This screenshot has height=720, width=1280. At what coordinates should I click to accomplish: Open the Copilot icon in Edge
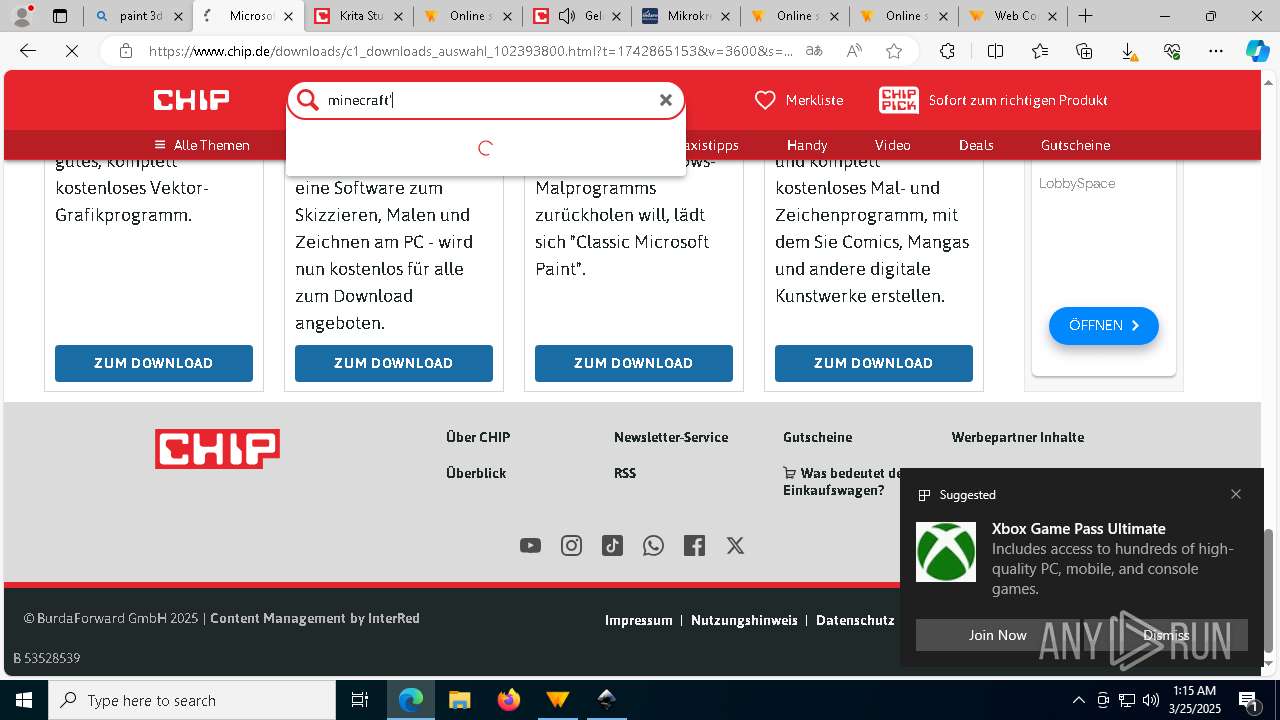1258,51
